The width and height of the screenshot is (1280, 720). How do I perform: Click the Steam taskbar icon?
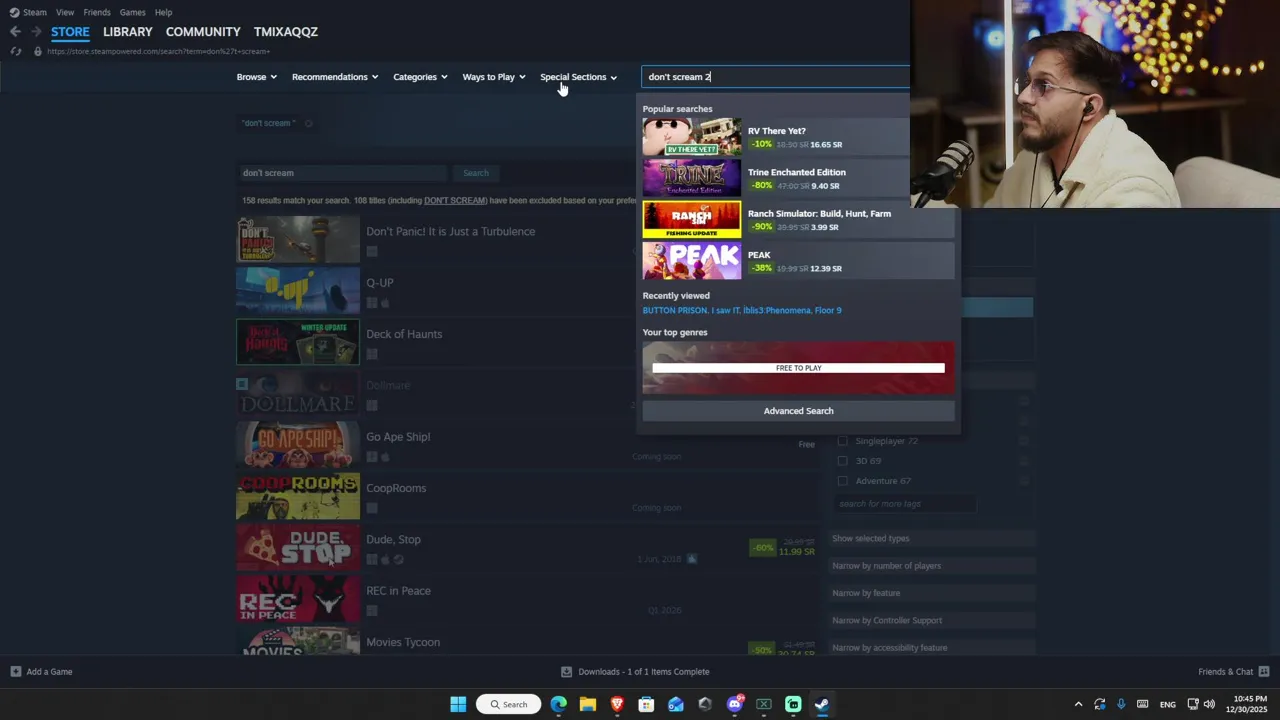(822, 704)
